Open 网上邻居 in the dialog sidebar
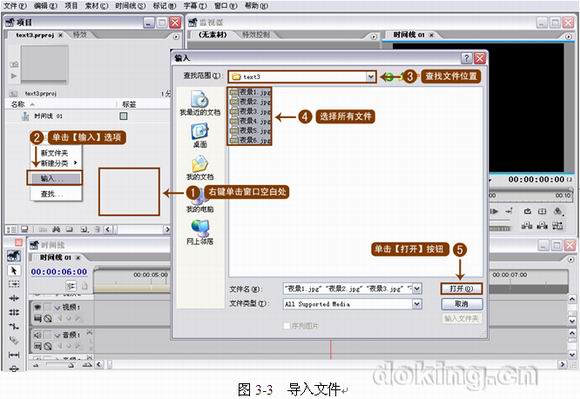 point(200,232)
